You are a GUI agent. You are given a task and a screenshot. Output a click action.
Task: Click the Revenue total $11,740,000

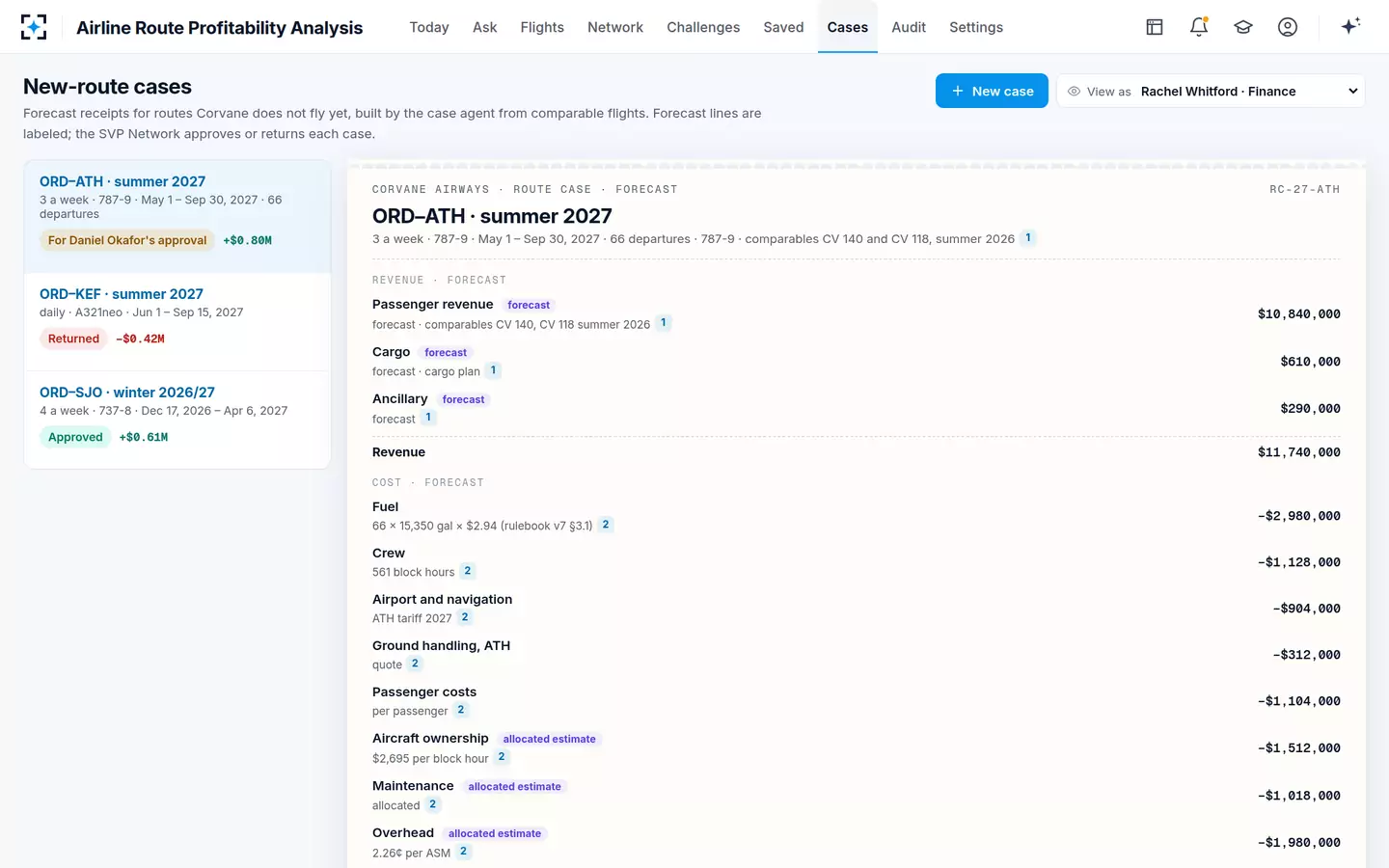click(1298, 452)
